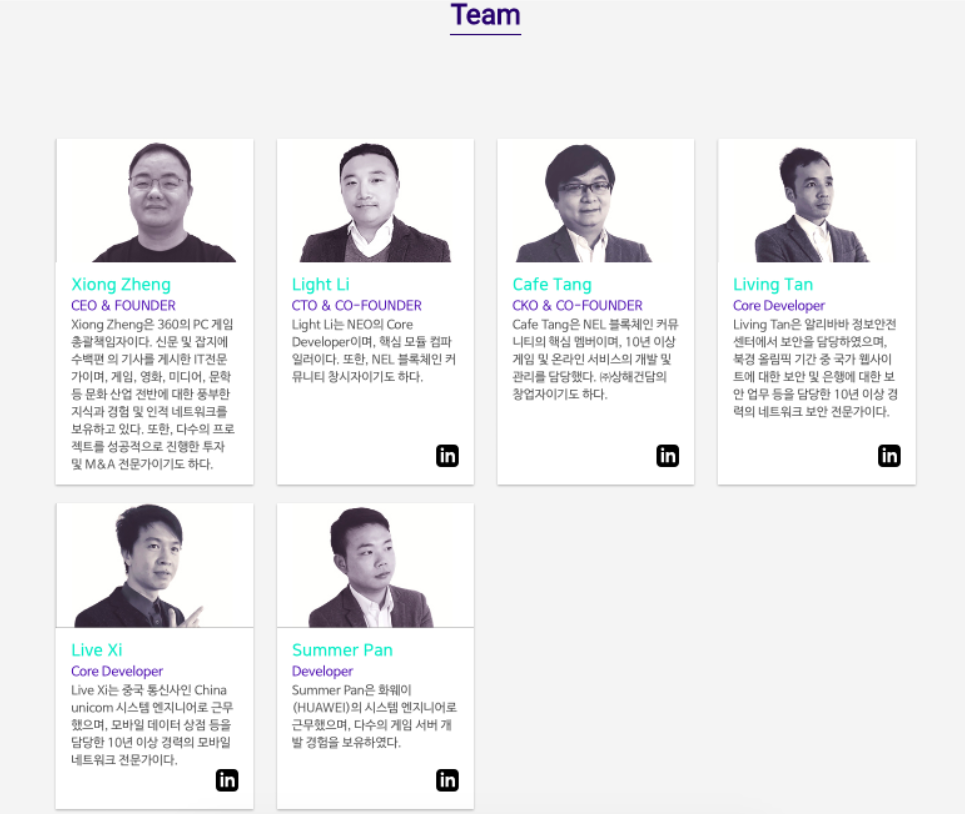Click the Xiong Zheng name link
This screenshot has width=965, height=819.
coord(121,284)
